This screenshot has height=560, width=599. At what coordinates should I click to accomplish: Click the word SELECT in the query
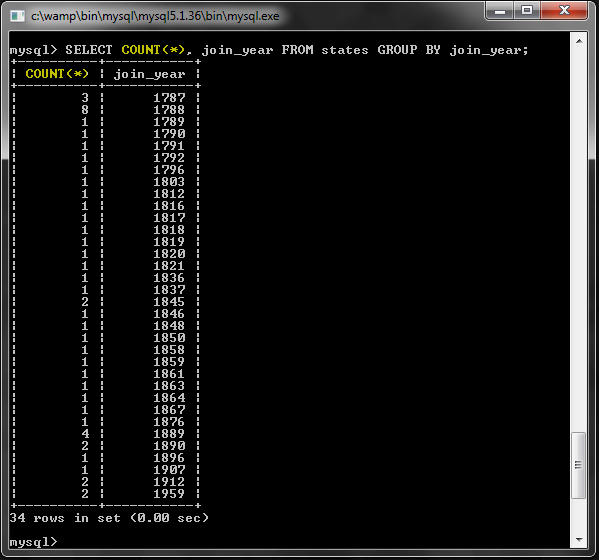[89, 50]
